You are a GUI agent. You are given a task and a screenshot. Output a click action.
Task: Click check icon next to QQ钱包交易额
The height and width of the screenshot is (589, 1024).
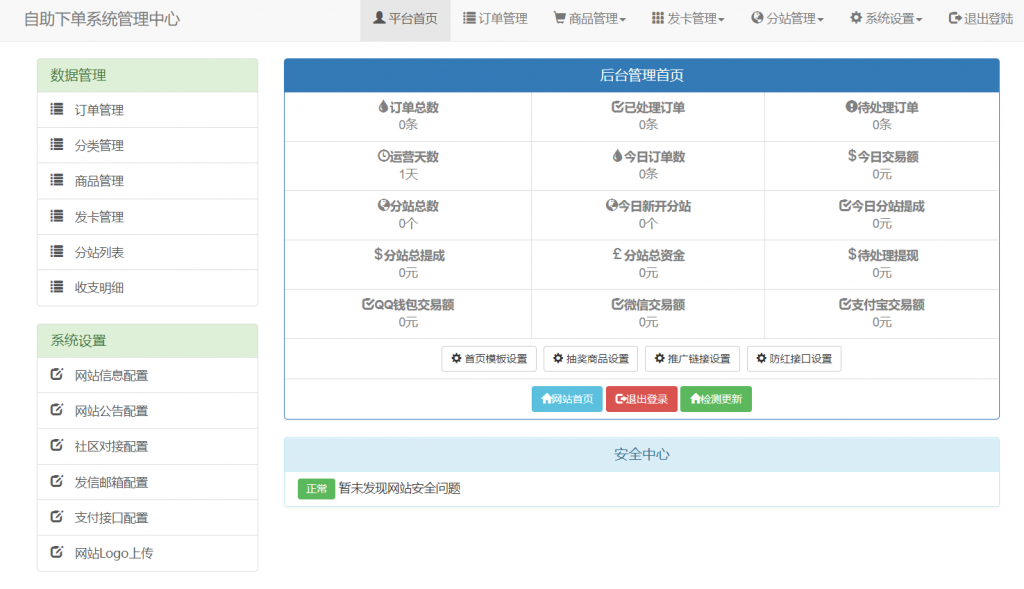(x=368, y=304)
